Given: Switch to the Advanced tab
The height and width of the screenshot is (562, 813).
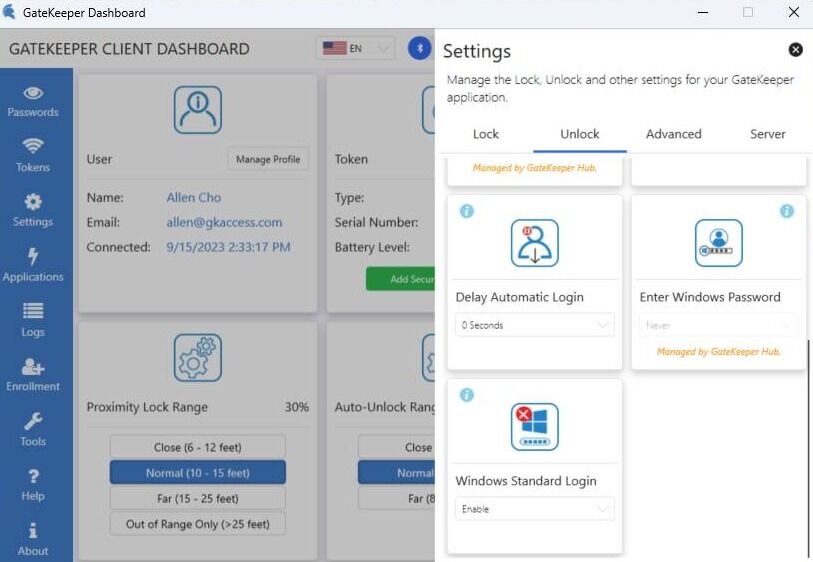Looking at the screenshot, I should (x=674, y=134).
